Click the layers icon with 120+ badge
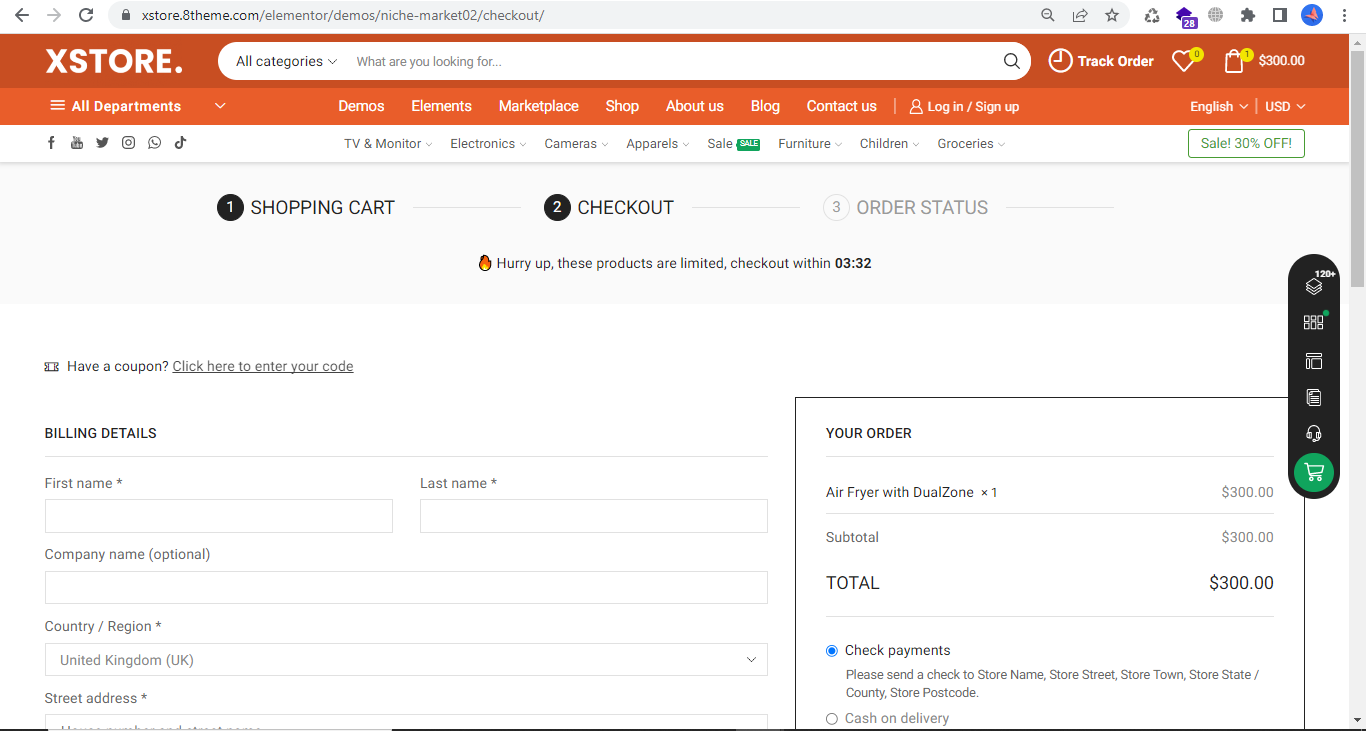 tap(1314, 286)
